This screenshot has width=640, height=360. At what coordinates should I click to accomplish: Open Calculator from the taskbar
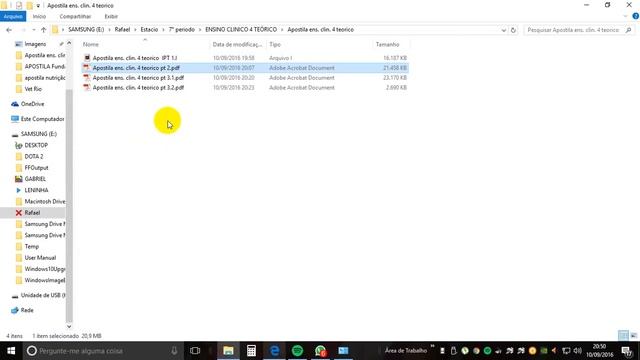click(251, 351)
